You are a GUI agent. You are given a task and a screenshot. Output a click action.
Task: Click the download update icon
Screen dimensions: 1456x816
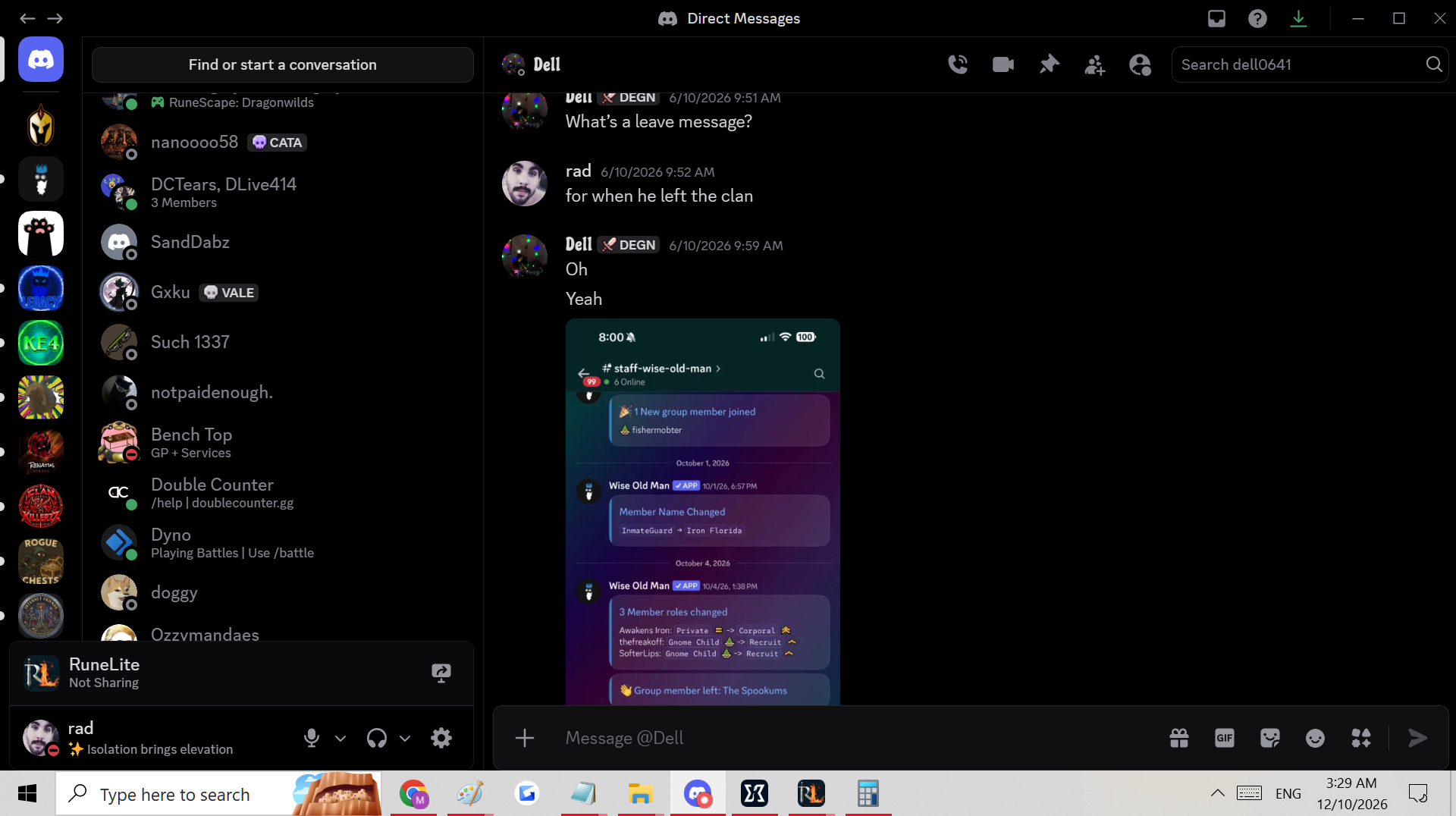[x=1298, y=18]
